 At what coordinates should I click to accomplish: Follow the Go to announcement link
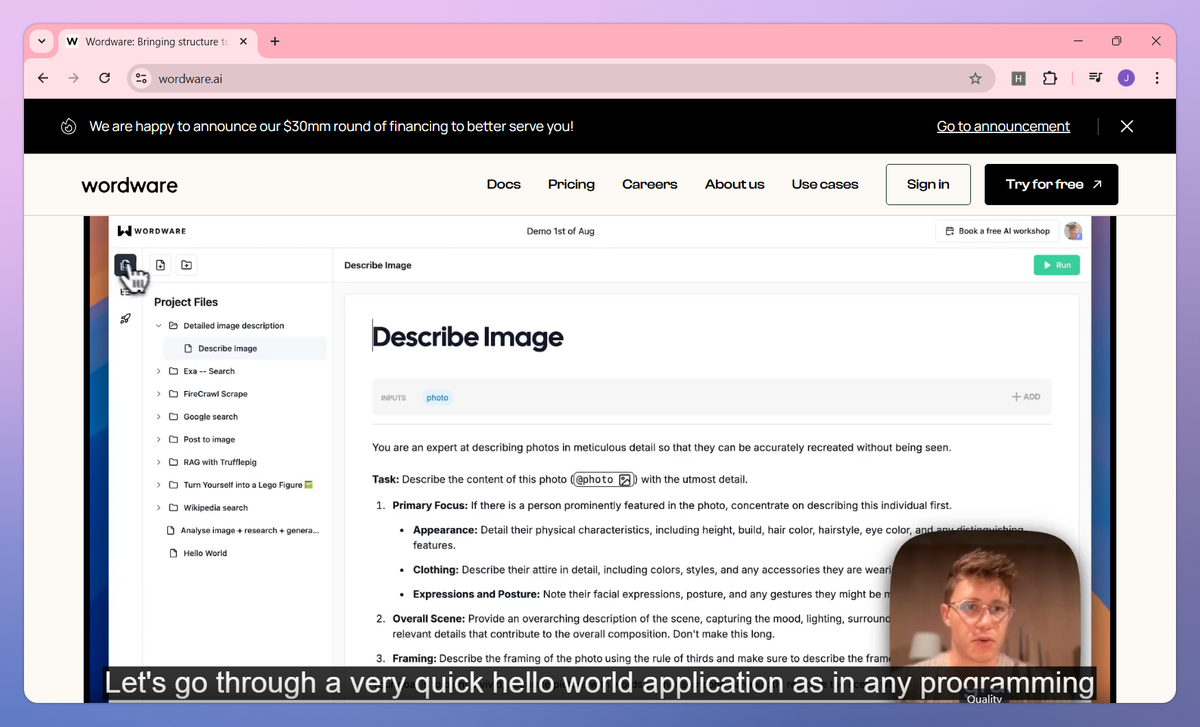click(x=1003, y=126)
